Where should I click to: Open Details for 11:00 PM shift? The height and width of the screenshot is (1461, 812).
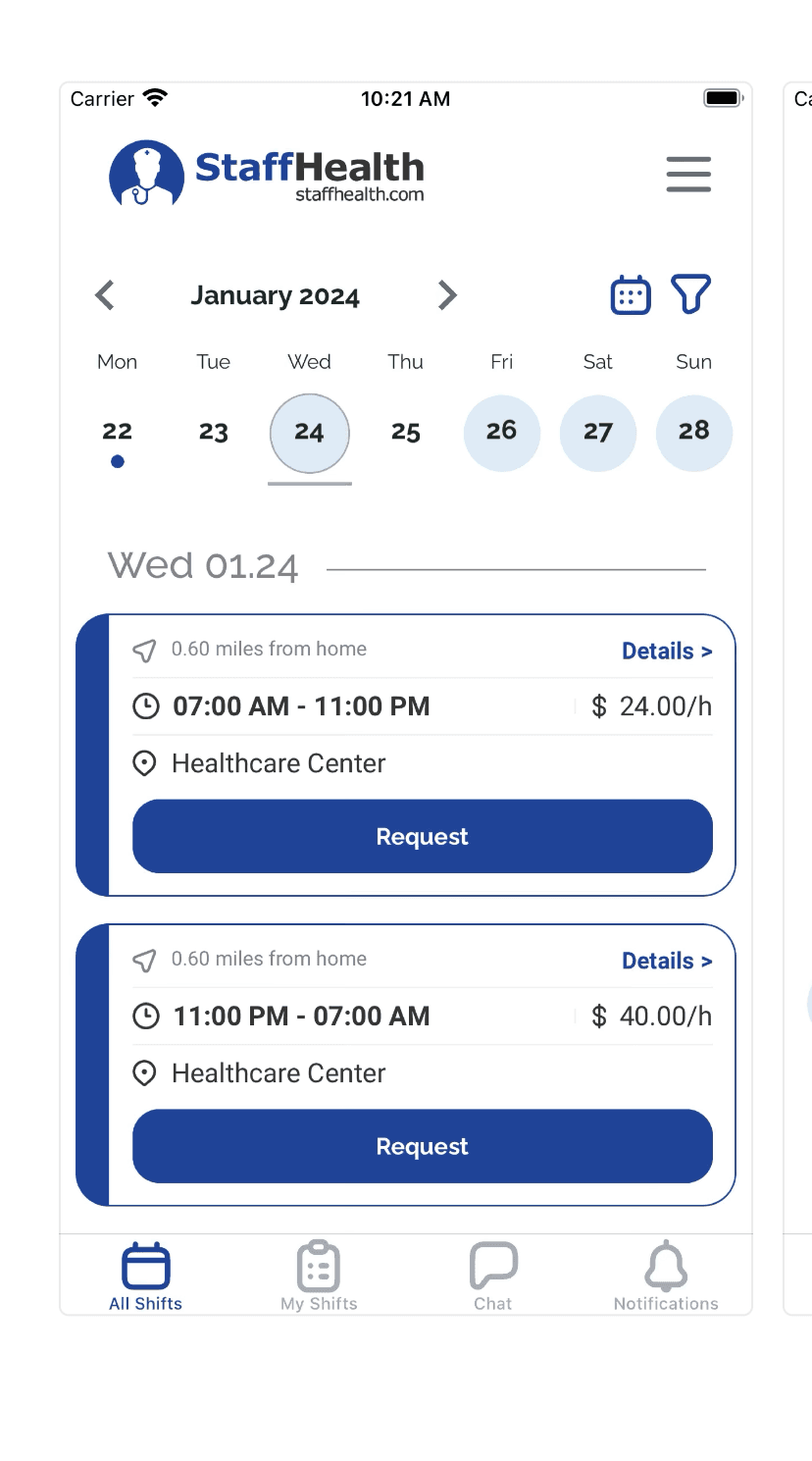667,961
